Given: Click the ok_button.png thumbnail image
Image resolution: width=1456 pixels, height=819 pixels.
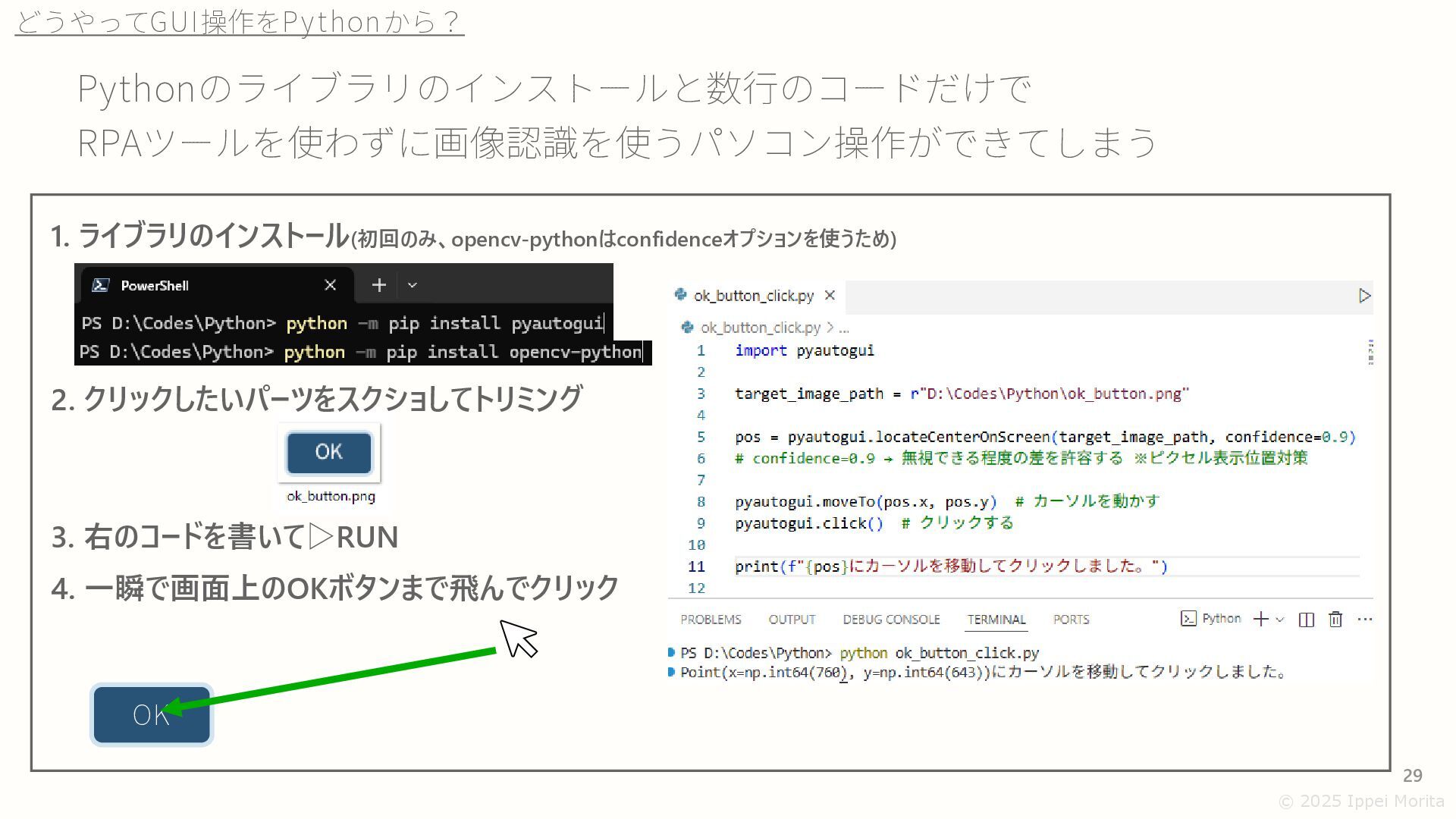Looking at the screenshot, I should pyautogui.click(x=329, y=453).
